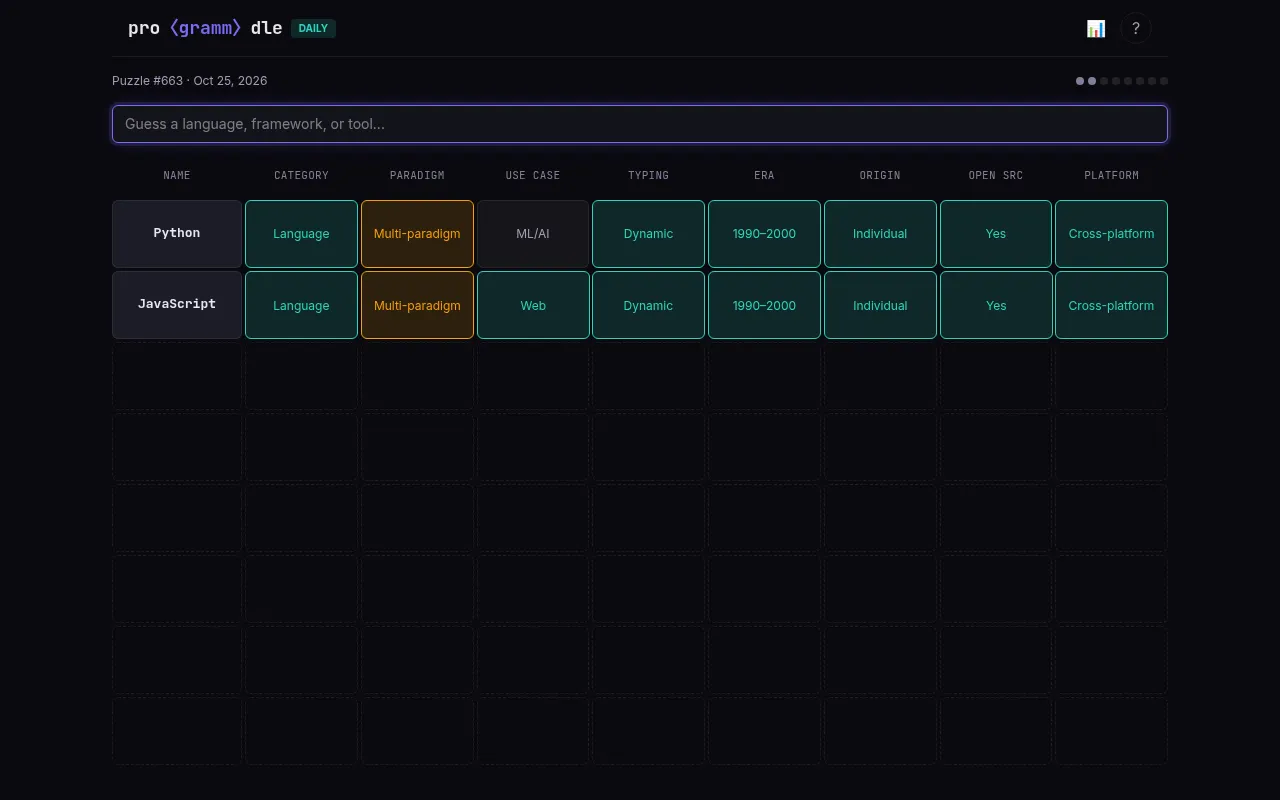
Task: Click the ORIGIN column header
Action: coord(880,175)
